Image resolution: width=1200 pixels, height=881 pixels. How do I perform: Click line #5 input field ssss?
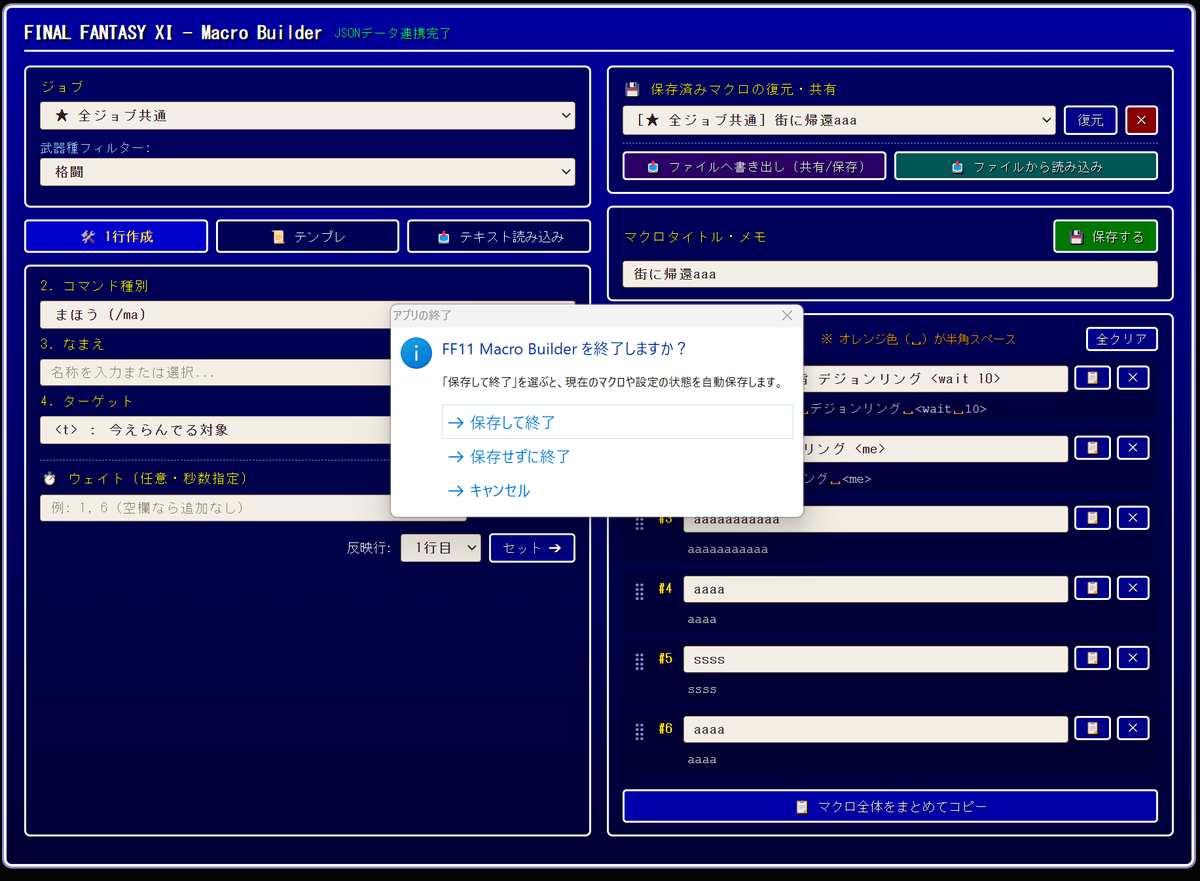point(876,659)
